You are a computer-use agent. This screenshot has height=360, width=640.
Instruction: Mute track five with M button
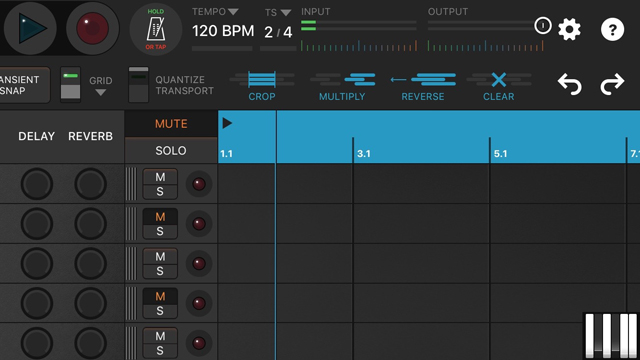[x=160, y=336]
